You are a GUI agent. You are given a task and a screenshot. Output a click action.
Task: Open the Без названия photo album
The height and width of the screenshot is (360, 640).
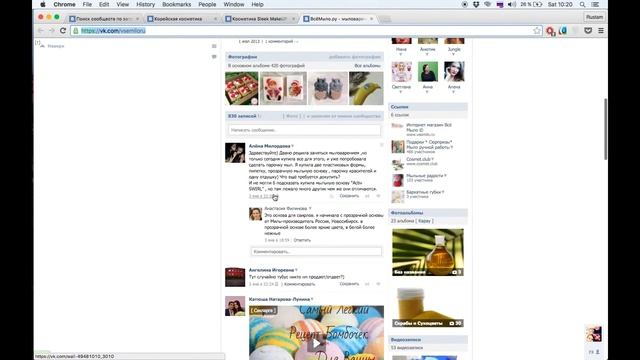[x=428, y=252]
